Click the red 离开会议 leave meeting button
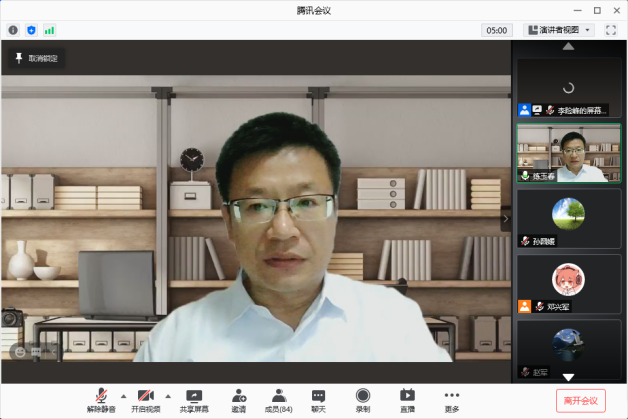Screen dimensions: 628x419 point(580,400)
